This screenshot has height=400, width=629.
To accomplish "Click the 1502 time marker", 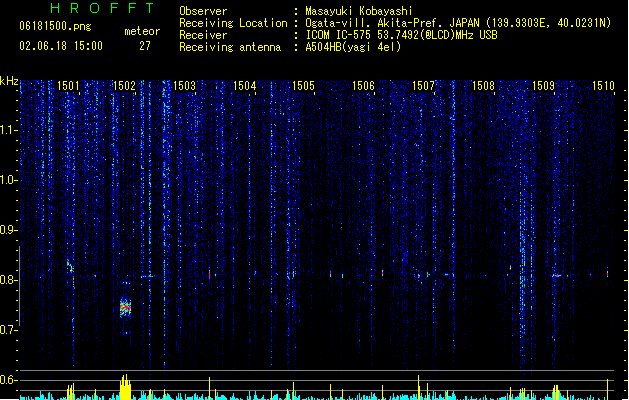I will [x=124, y=86].
